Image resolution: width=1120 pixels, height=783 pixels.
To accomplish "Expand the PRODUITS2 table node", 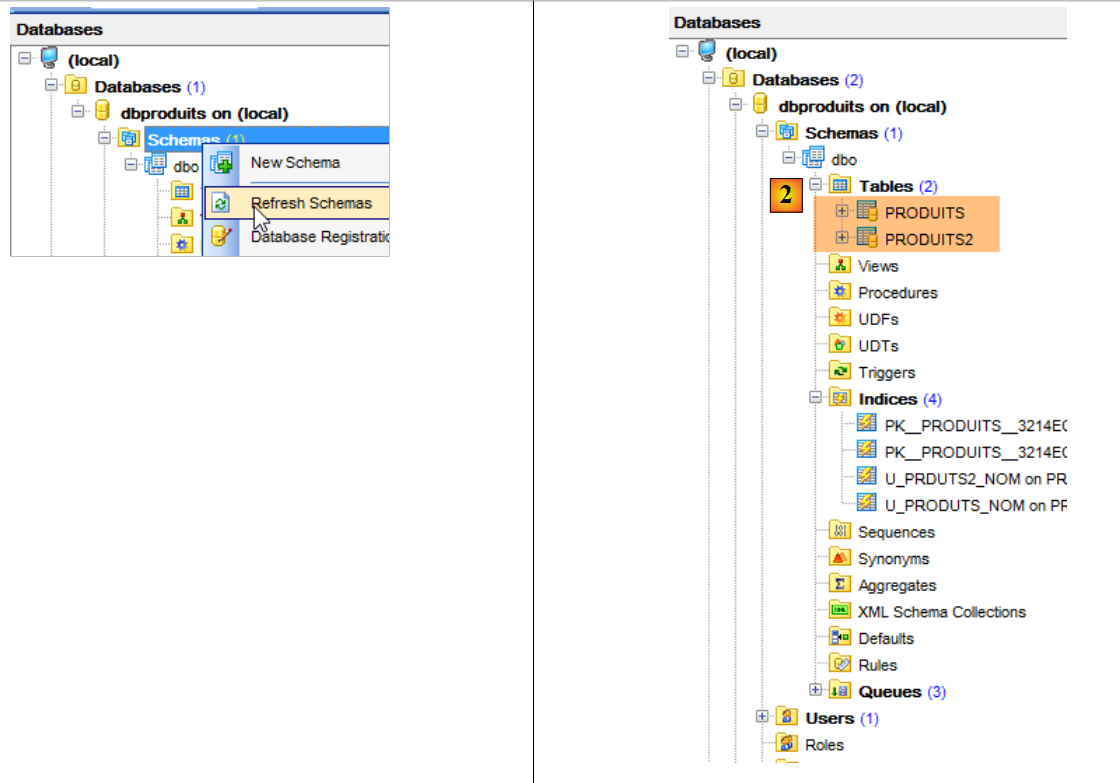I will point(841,238).
